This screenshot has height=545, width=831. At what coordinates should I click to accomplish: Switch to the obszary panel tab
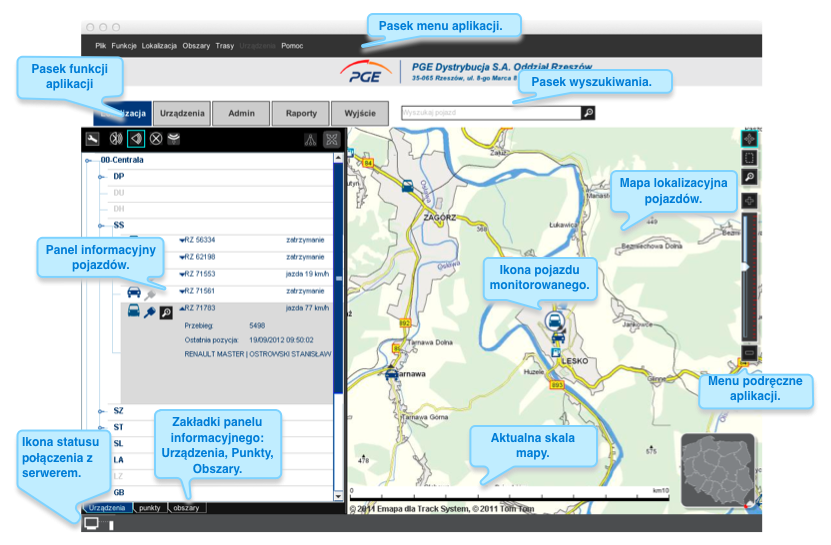(x=187, y=508)
